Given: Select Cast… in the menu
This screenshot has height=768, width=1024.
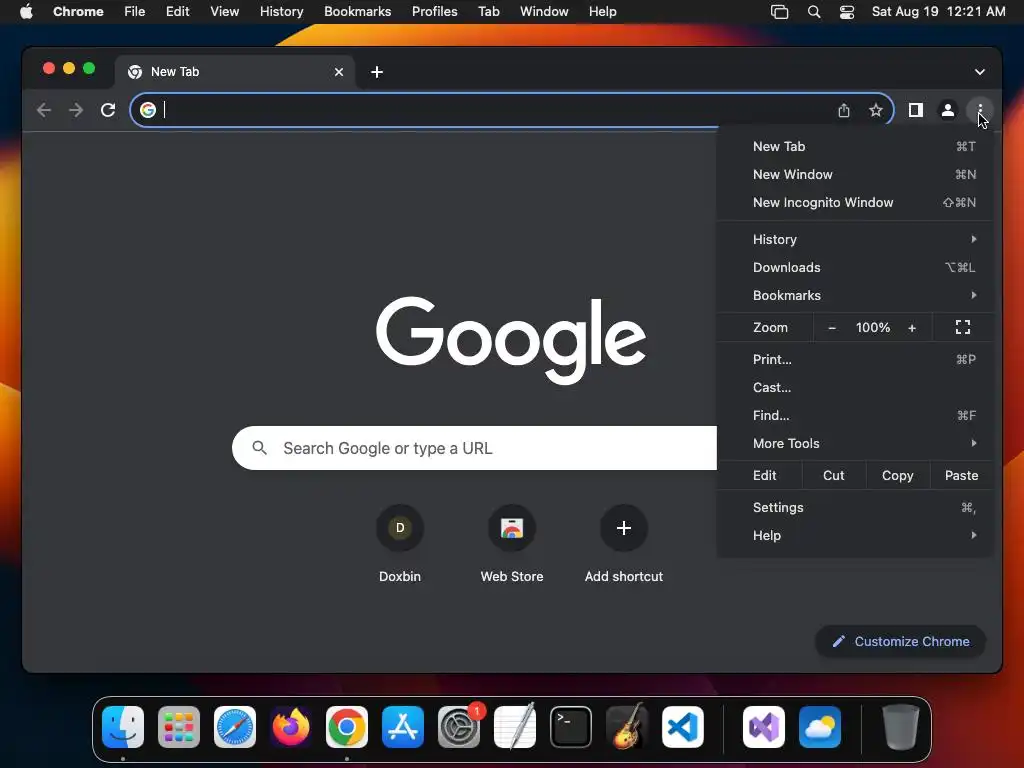Looking at the screenshot, I should pos(856,387).
